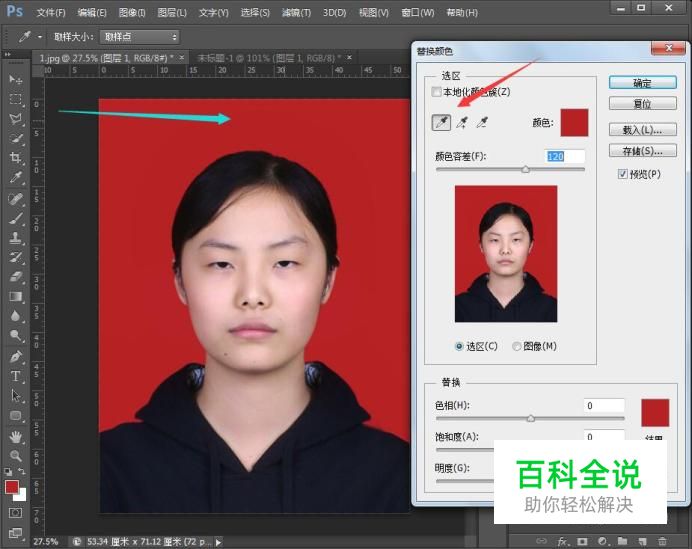Screen dimensions: 692x549
Task: Select the Rectangular Marquee tool
Action: click(x=16, y=99)
